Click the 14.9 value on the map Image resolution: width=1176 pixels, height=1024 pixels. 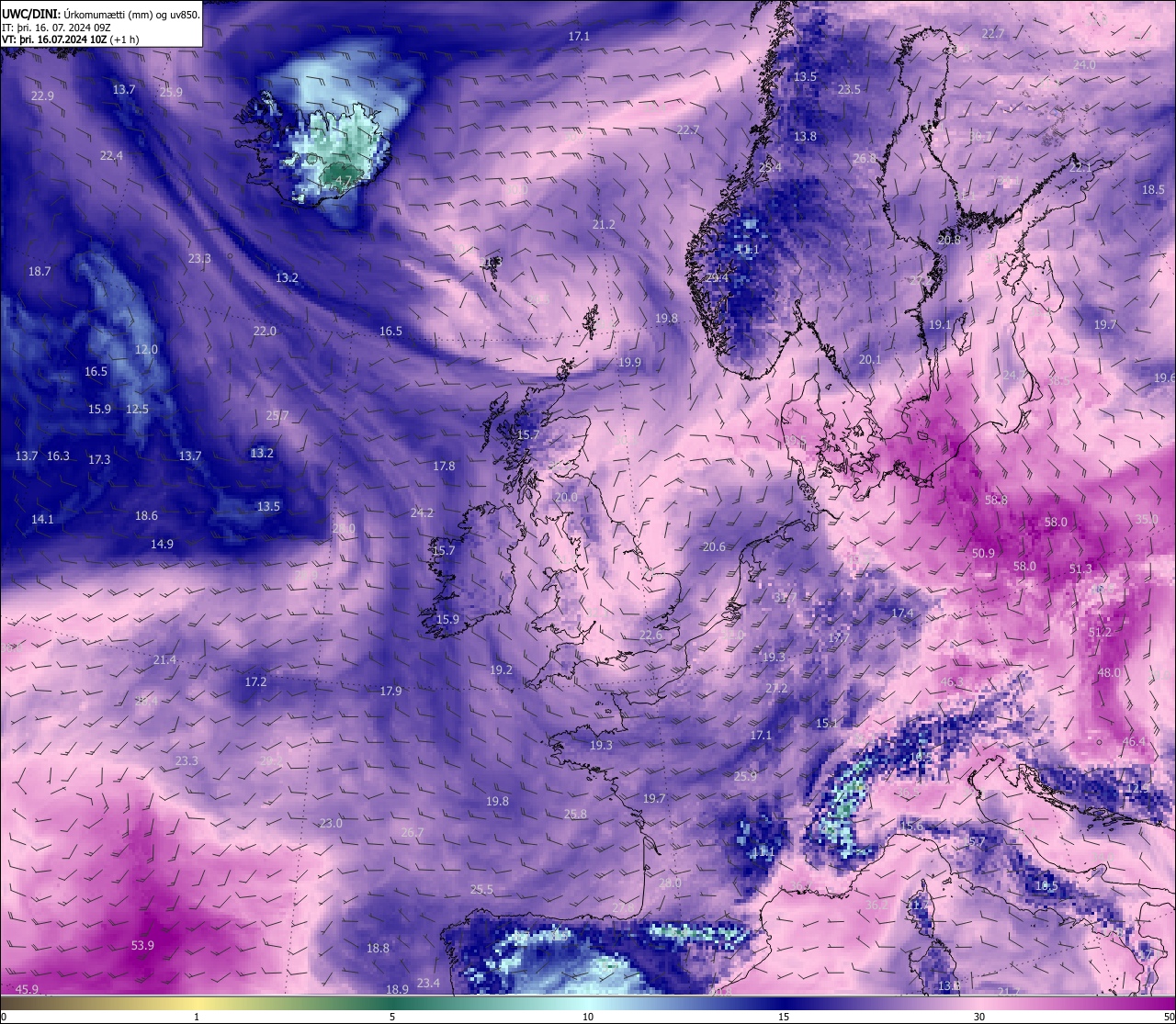click(162, 544)
